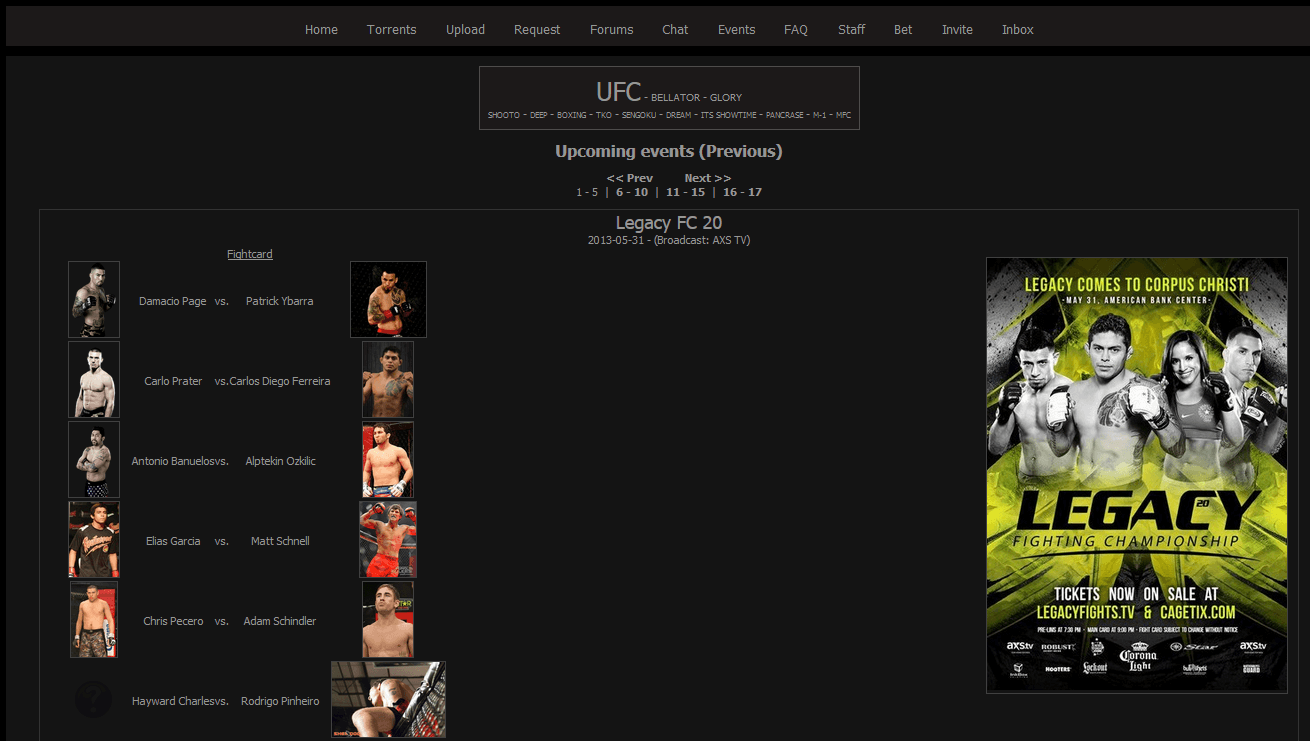Viewport: 1310px width, 741px height.
Task: Open Matt Schnell's fighter name
Action: [x=280, y=541]
